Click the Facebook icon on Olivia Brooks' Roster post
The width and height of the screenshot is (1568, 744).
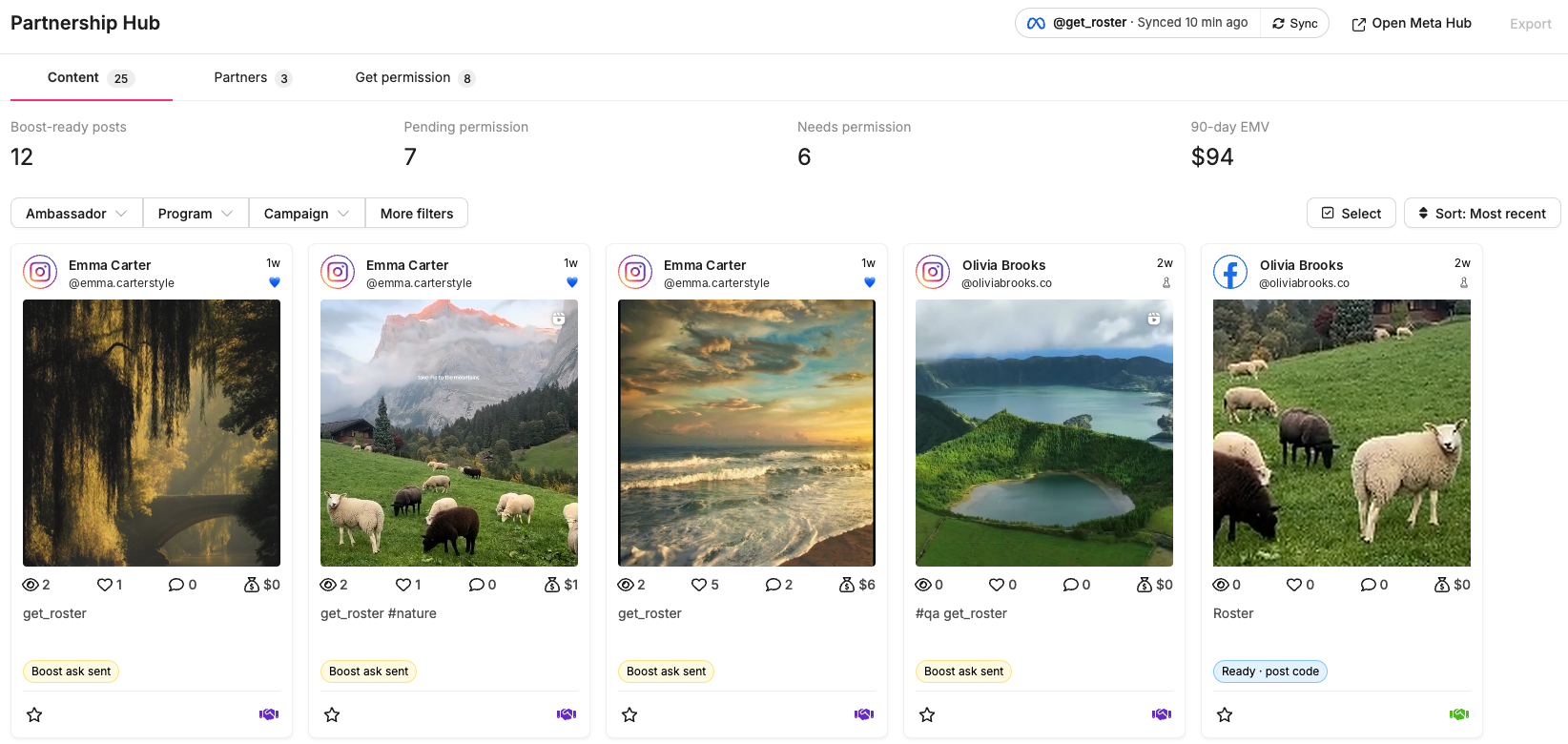point(1230,272)
